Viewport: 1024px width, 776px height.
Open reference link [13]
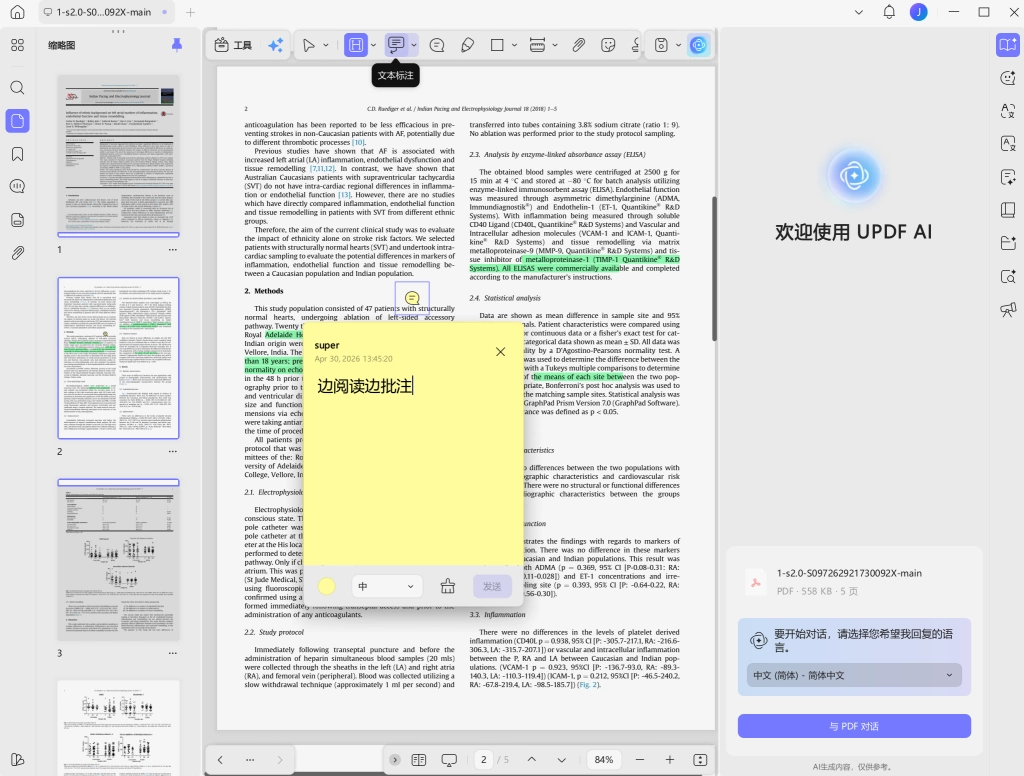pyautogui.click(x=344, y=195)
